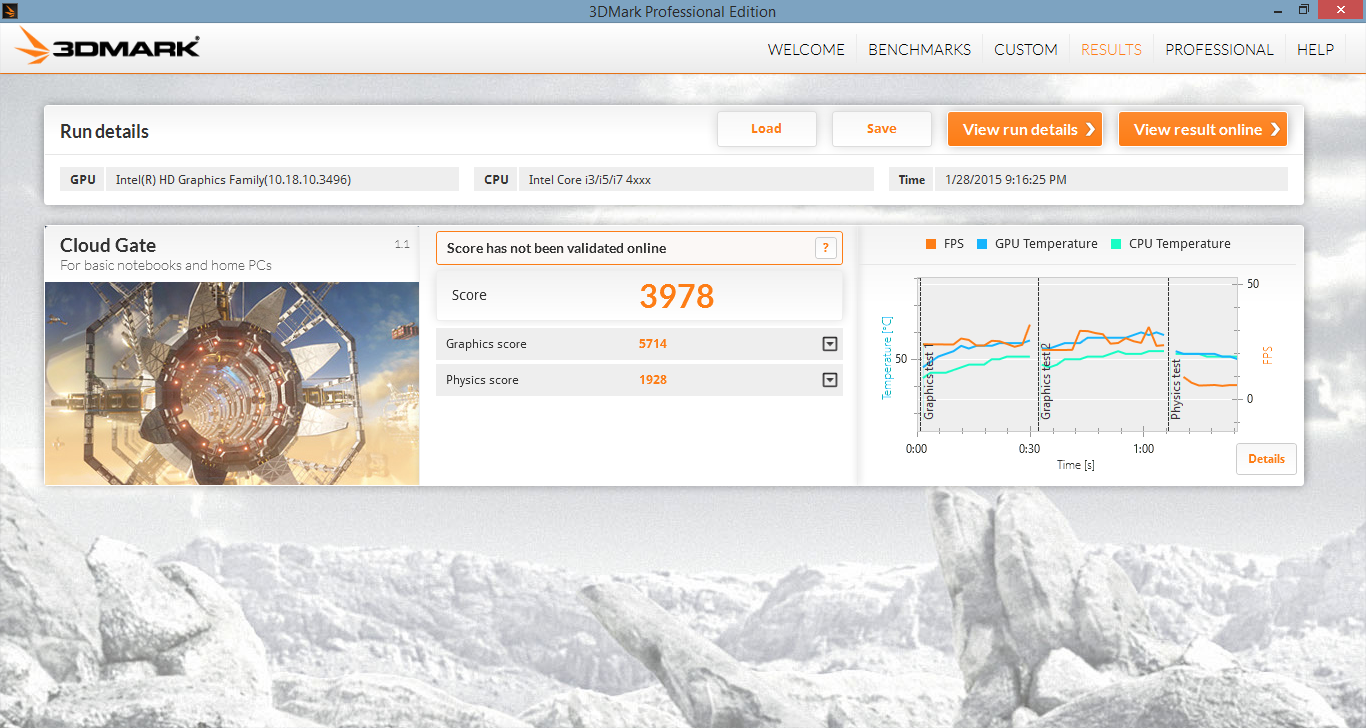
Task: Open the Benchmarks tab
Action: coord(919,49)
